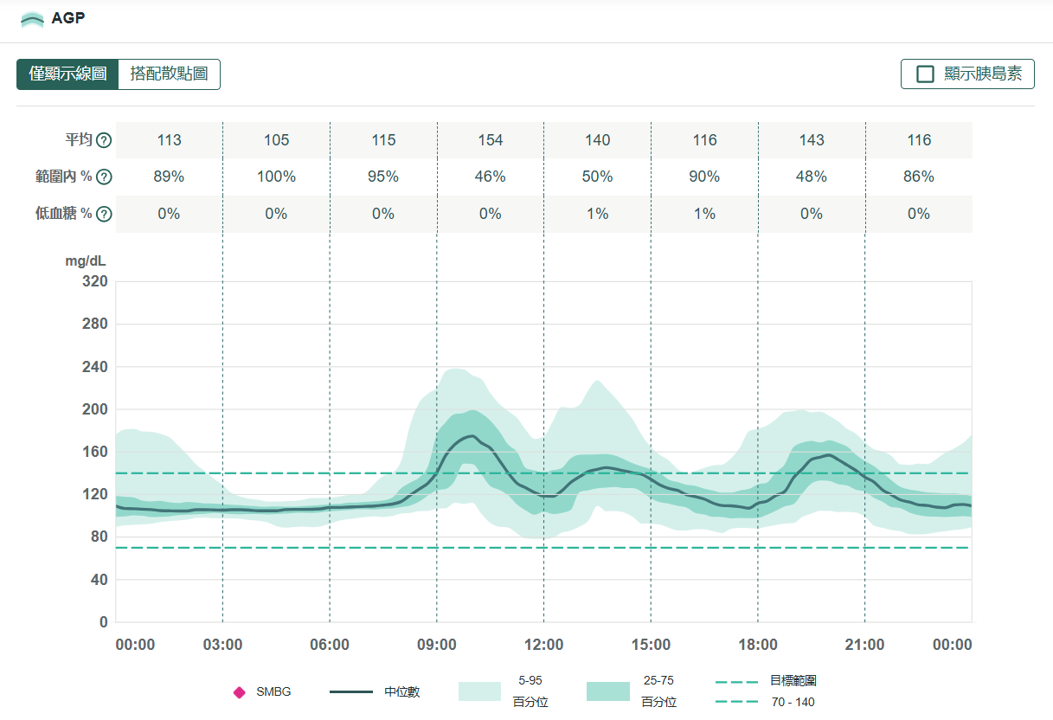Open help icon beside 低血糖 %
Viewport: 1053px width, 720px height.
pyautogui.click(x=104, y=214)
